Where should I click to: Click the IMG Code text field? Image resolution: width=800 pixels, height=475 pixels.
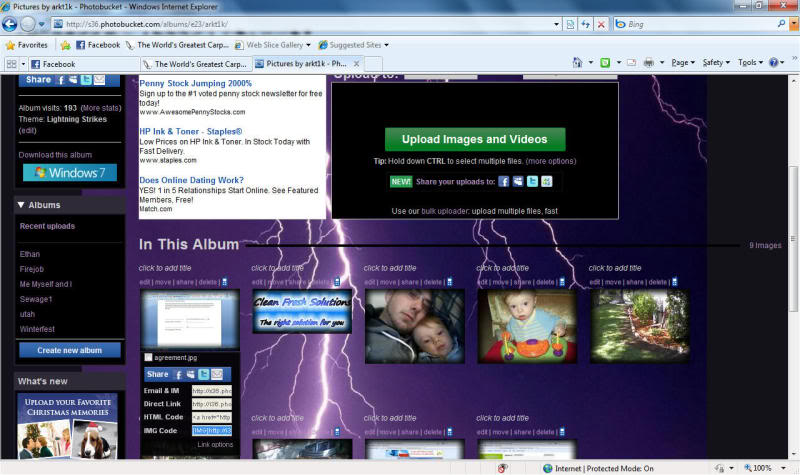[211, 430]
